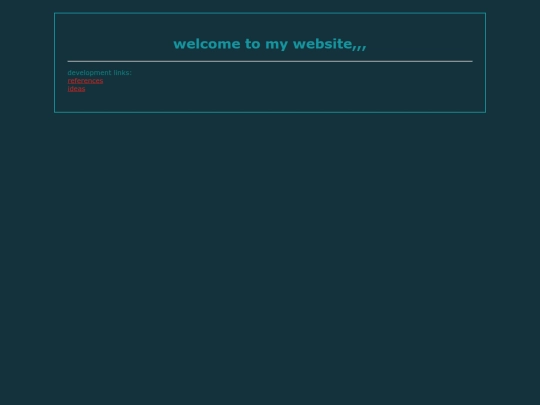
Task: Click the 'welcome to my website,,,' heading
Action: point(270,44)
